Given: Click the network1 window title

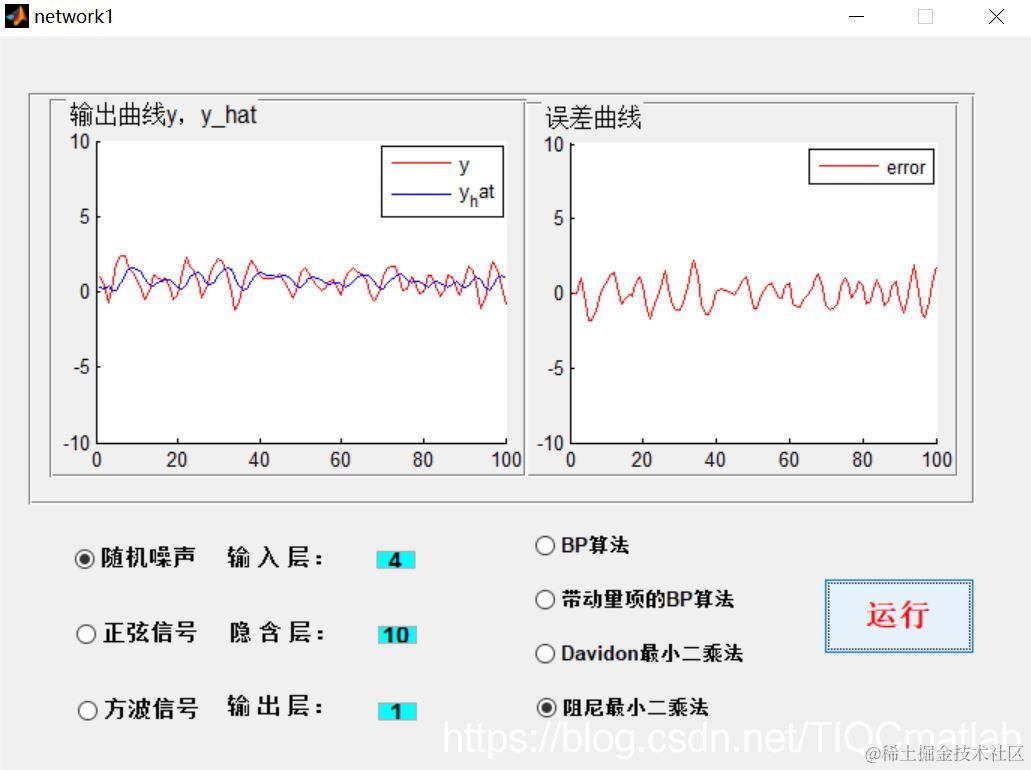Looking at the screenshot, I should coord(74,16).
